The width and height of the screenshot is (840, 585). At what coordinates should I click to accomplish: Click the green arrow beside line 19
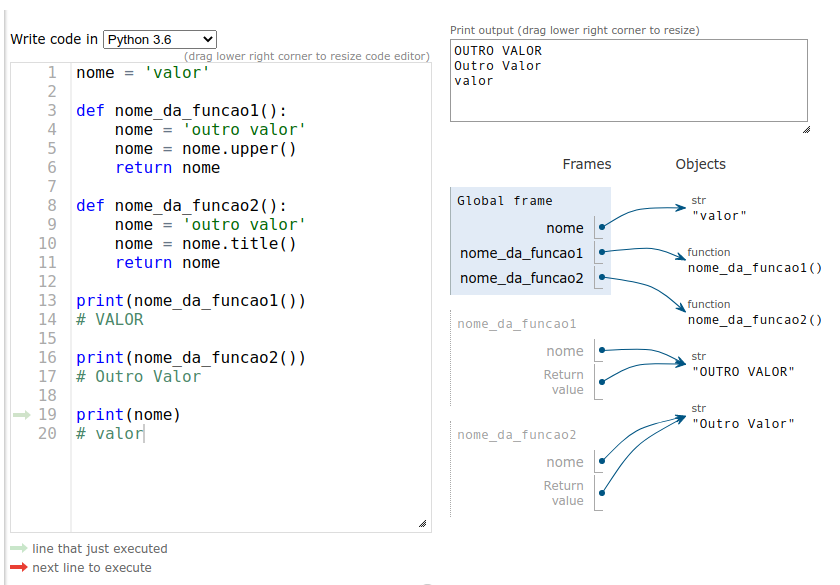22,415
